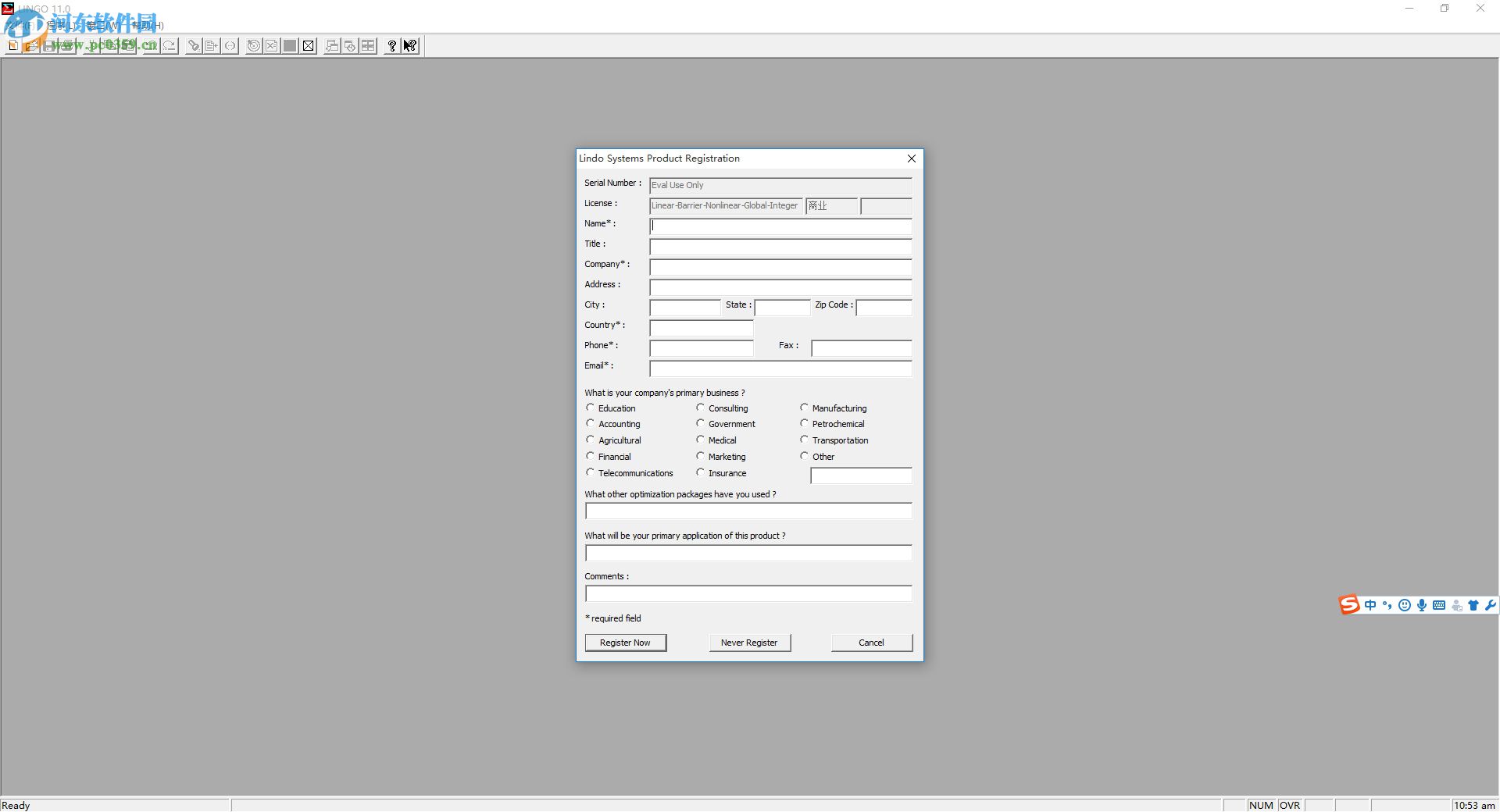1500x812 pixels.
Task: Click the Email input field
Action: pyautogui.click(x=780, y=369)
